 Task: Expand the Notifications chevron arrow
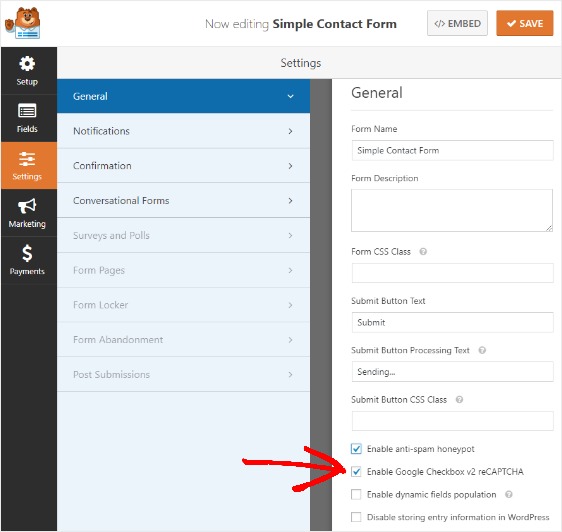coord(290,131)
